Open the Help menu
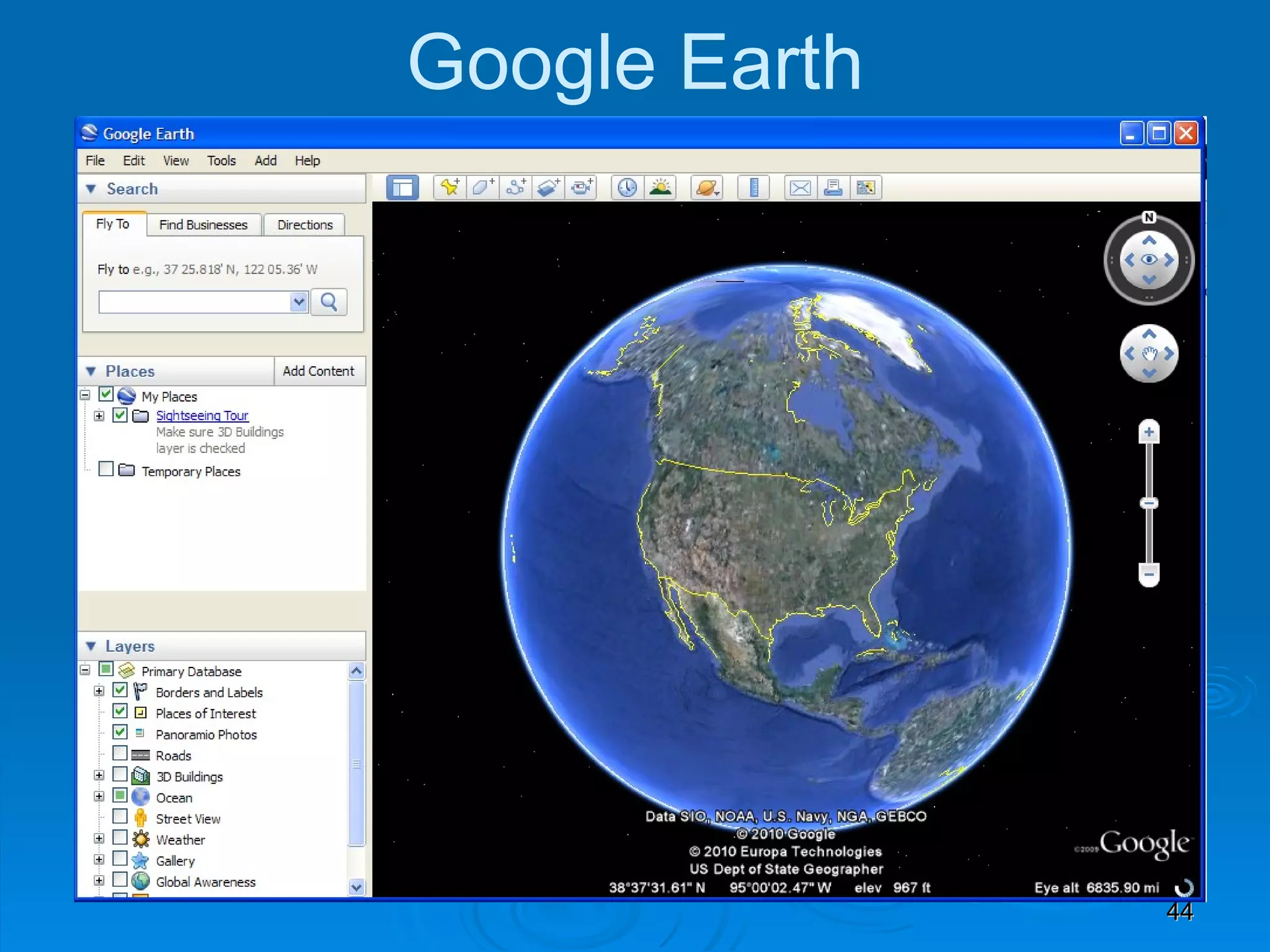Viewport: 1270px width, 952px height. pos(307,161)
